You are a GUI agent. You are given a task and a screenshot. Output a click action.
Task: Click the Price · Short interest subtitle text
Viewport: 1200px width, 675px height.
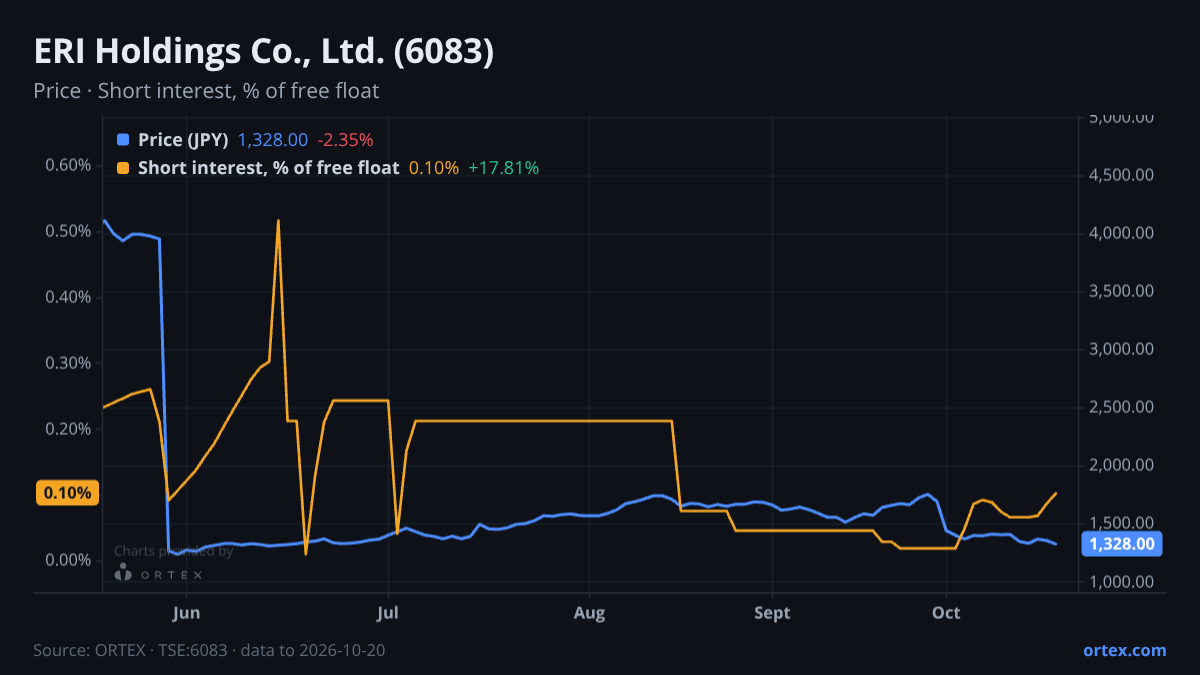pos(206,91)
